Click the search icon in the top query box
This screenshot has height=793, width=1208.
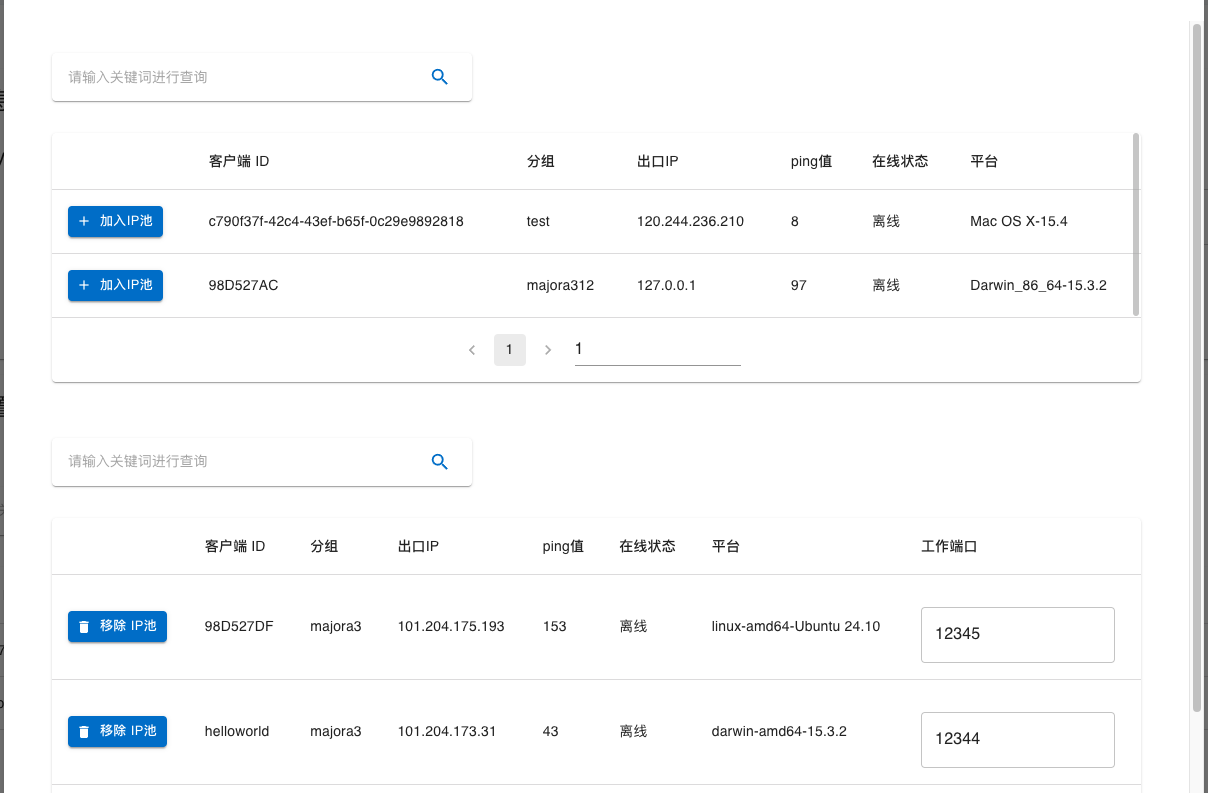click(439, 77)
